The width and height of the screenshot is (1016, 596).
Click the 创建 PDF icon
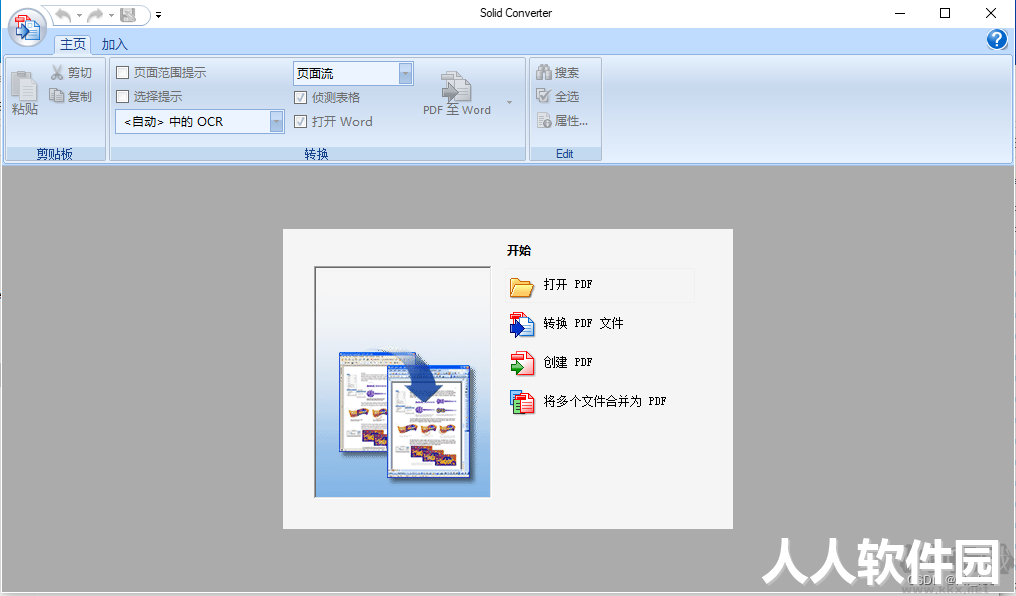522,363
